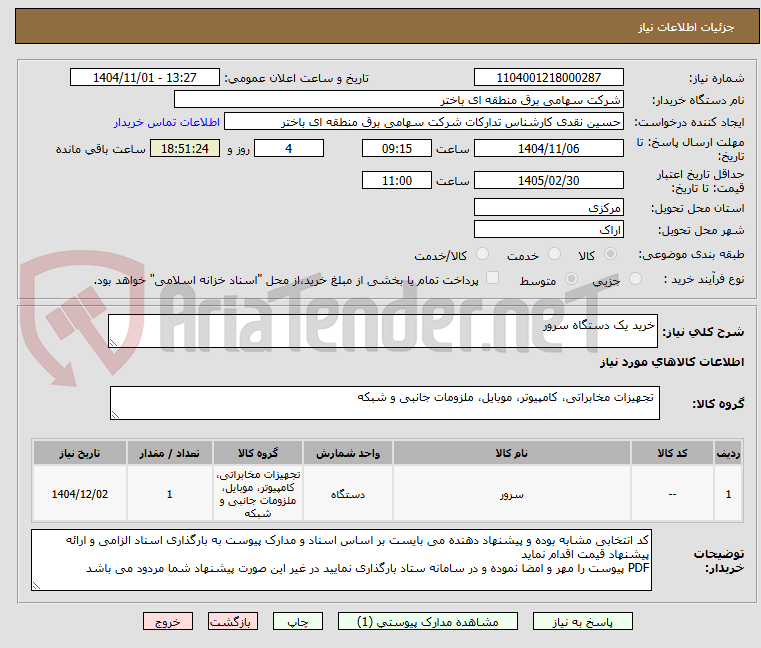
Task: Click the remaining days field 4
Action: [289, 149]
